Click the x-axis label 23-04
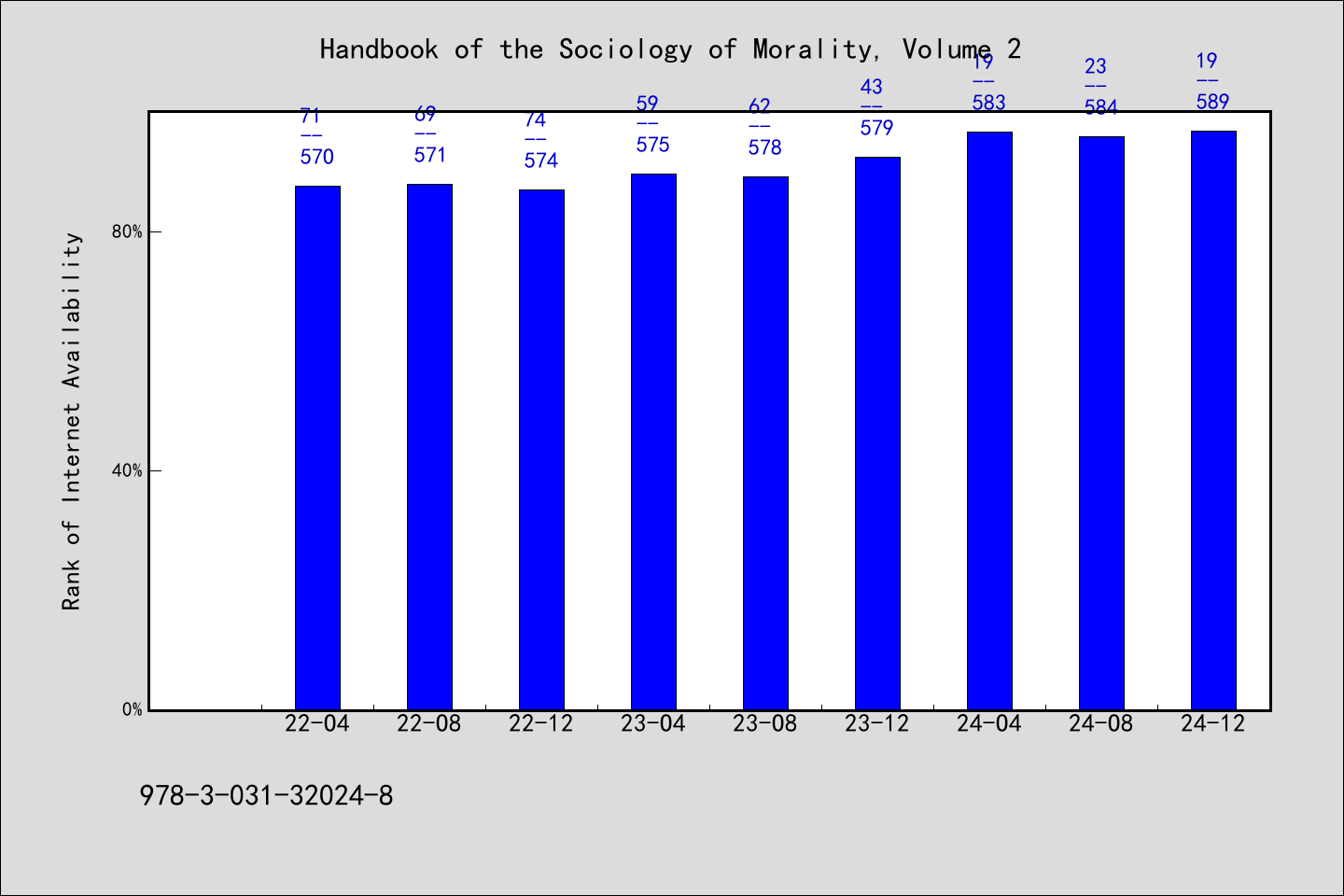Screen dimensions: 1344x896 [x=653, y=724]
